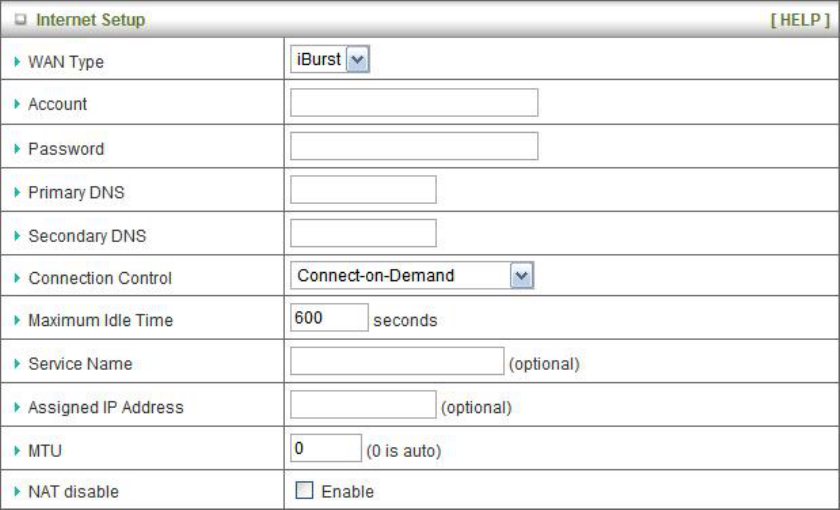
Task: Select the MTU value field
Action: click(x=325, y=448)
